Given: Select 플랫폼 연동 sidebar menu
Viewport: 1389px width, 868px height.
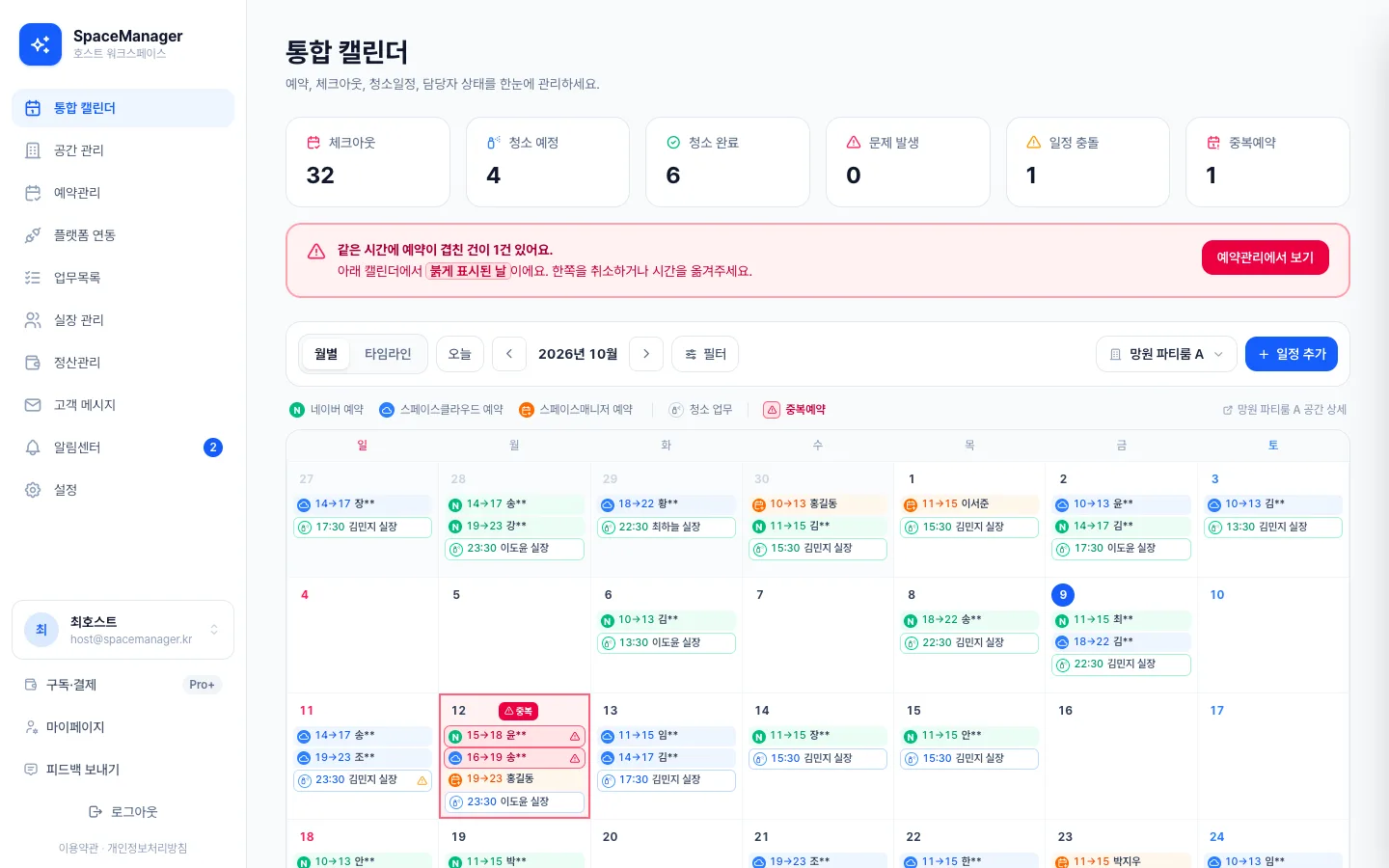Looking at the screenshot, I should point(123,235).
